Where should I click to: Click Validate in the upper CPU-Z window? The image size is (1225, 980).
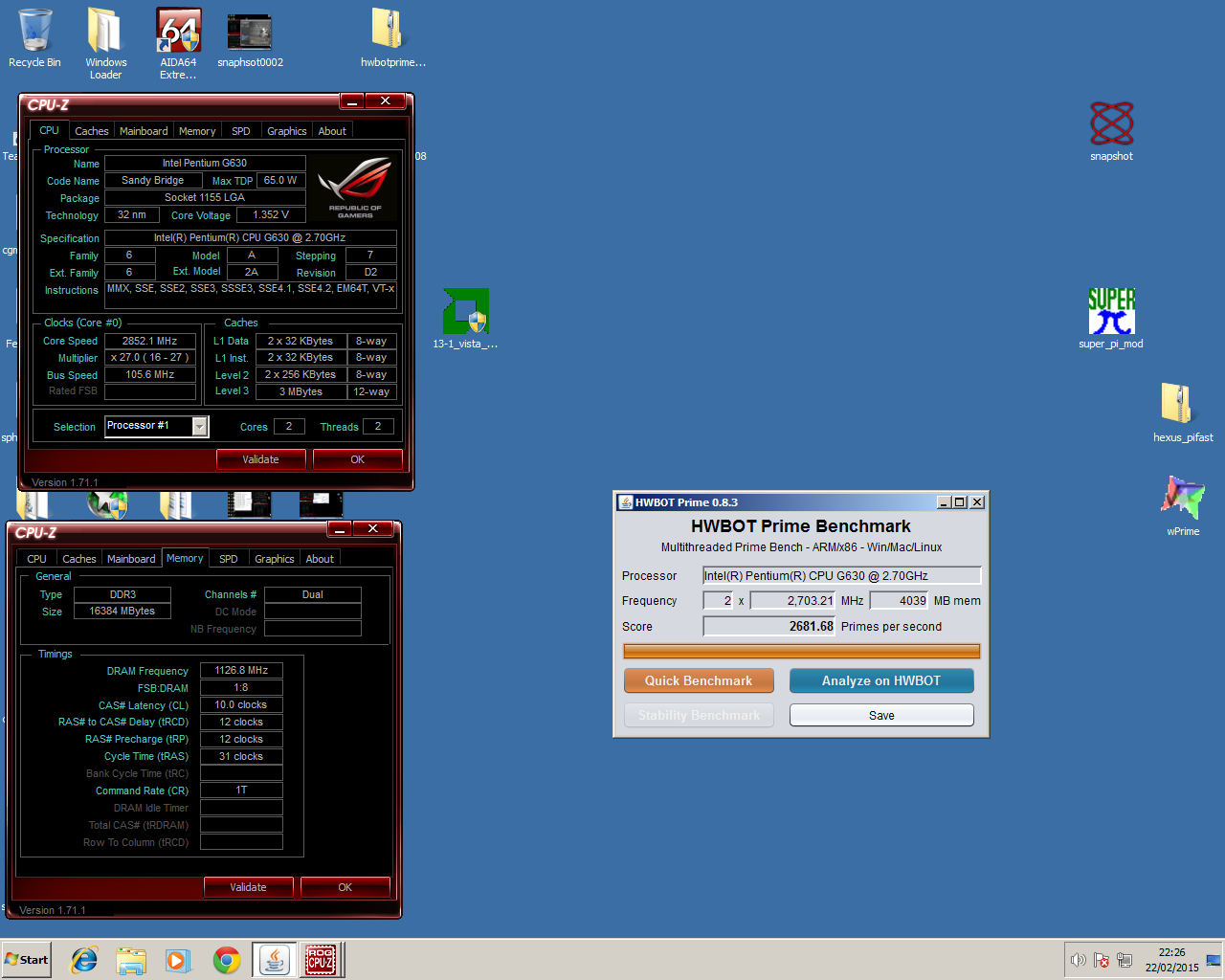(260, 459)
